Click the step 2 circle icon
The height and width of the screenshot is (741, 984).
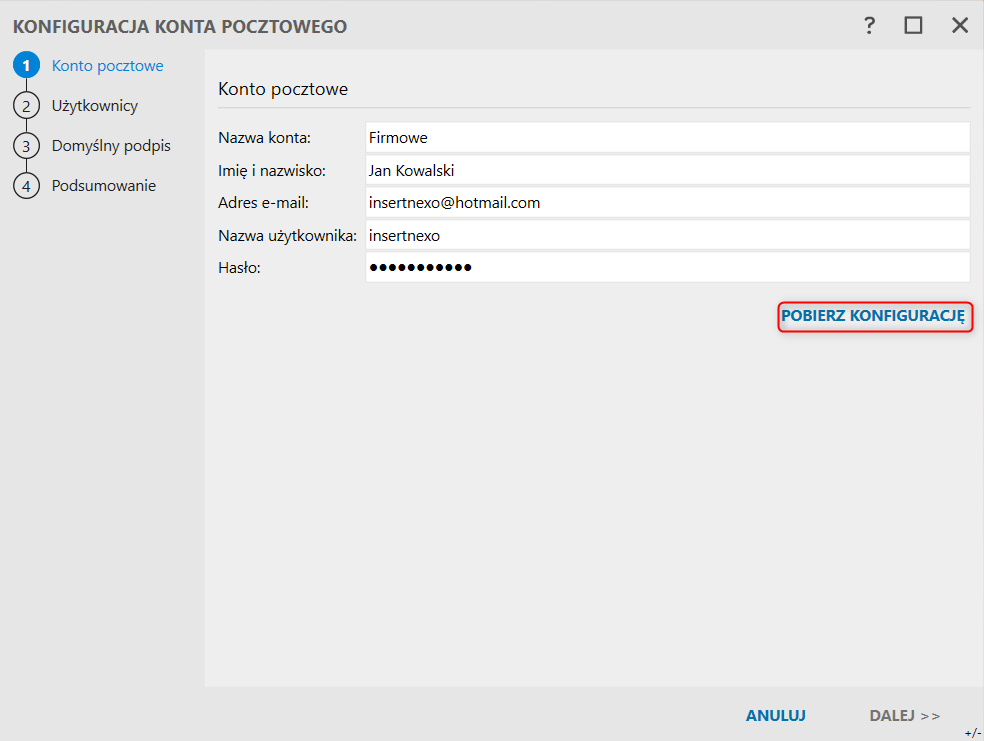(26, 105)
